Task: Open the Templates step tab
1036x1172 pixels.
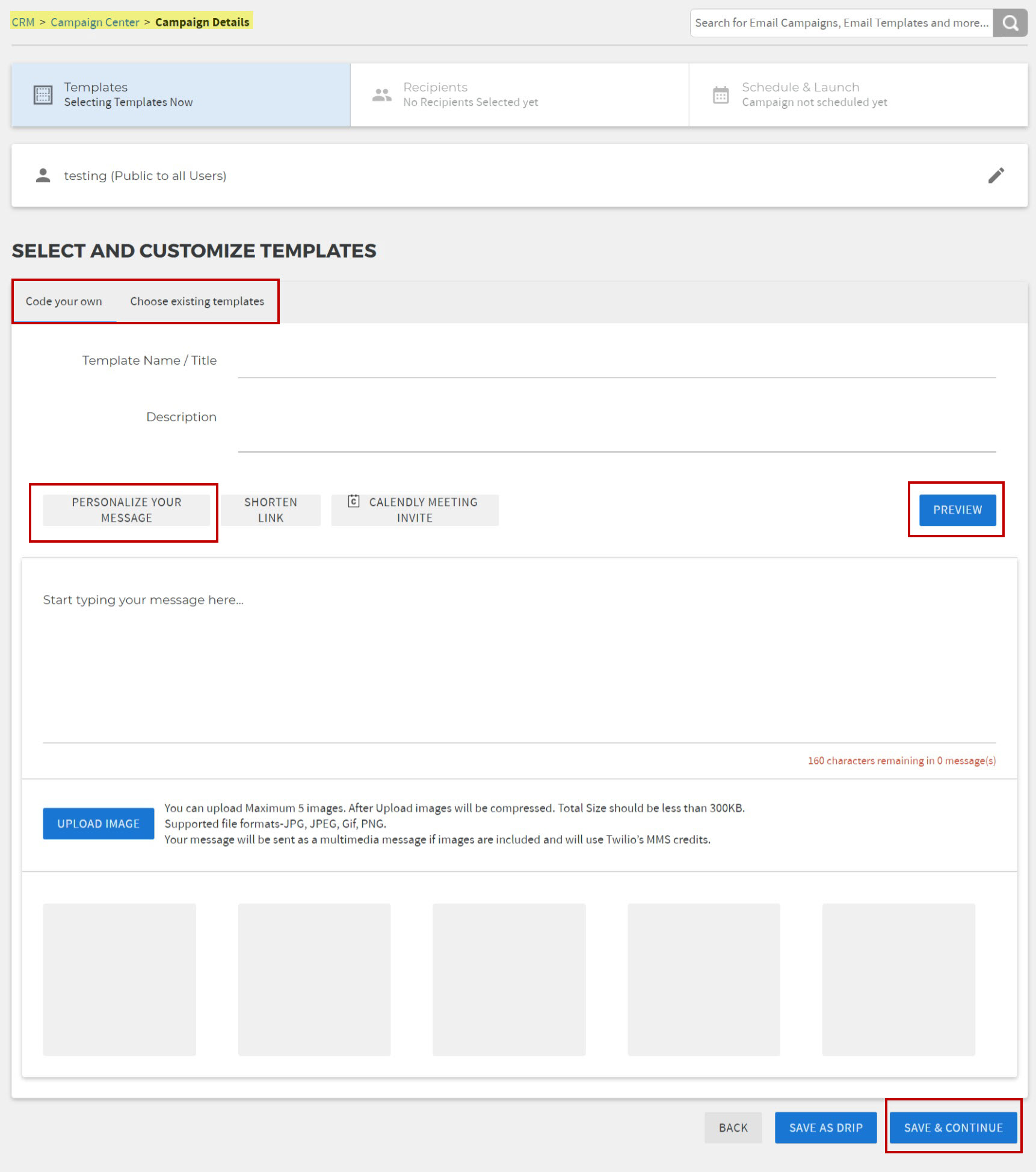Action: pyautogui.click(x=180, y=95)
